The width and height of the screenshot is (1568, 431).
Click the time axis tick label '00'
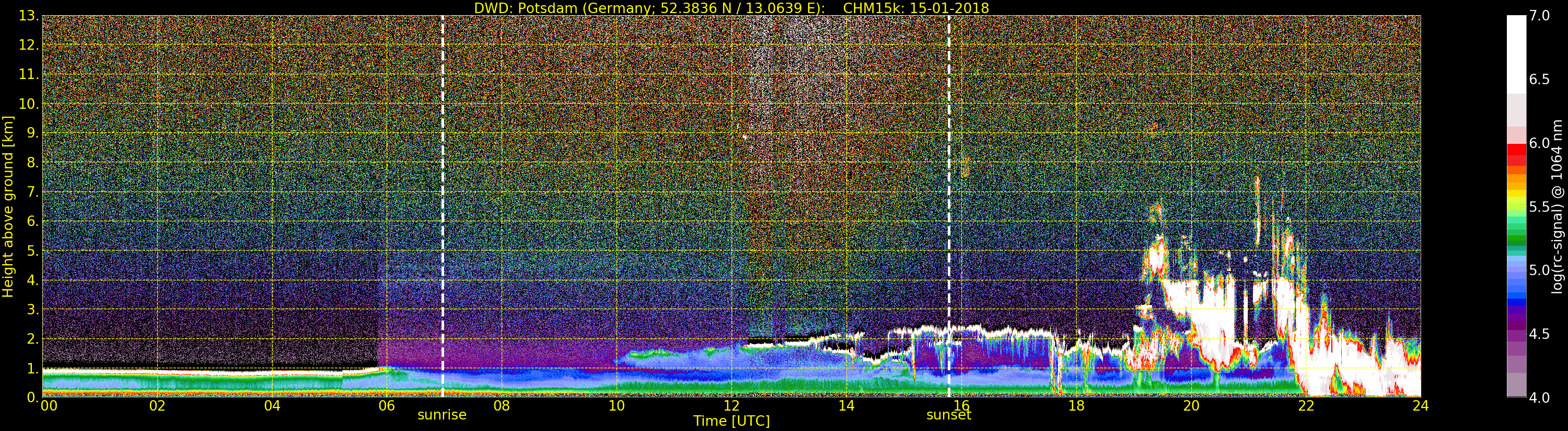[x=49, y=406]
